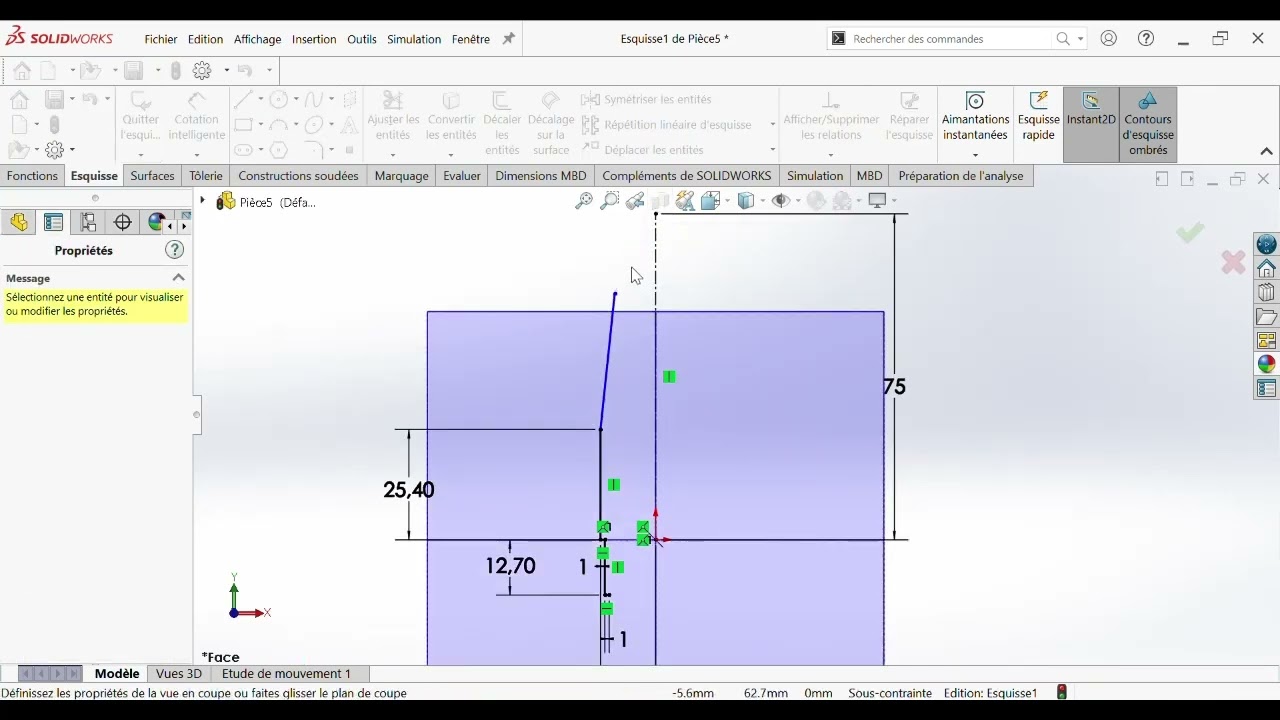Expand the Pièce5 flyout tree
This screenshot has height=720, width=1280.
(x=202, y=201)
